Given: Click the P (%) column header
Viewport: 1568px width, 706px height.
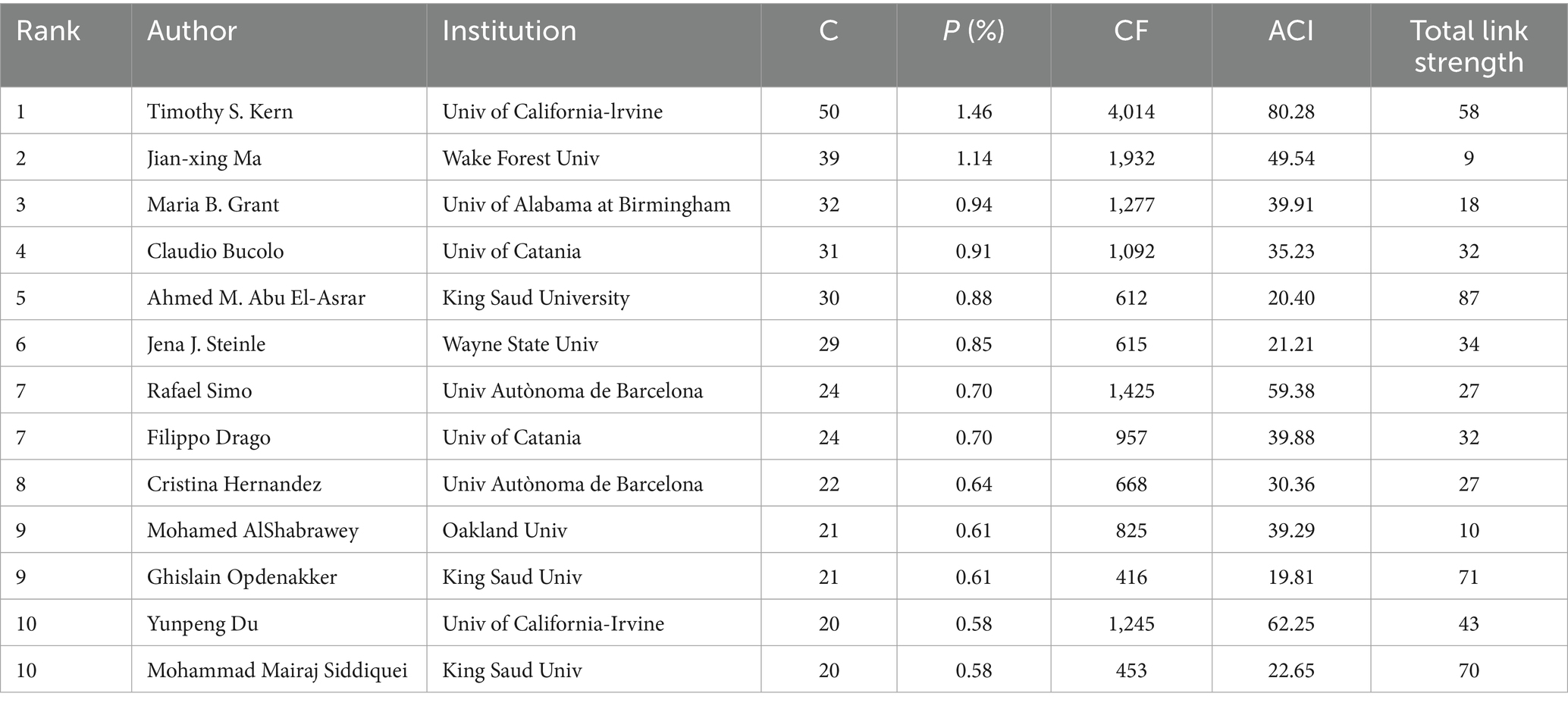Looking at the screenshot, I should click(974, 31).
